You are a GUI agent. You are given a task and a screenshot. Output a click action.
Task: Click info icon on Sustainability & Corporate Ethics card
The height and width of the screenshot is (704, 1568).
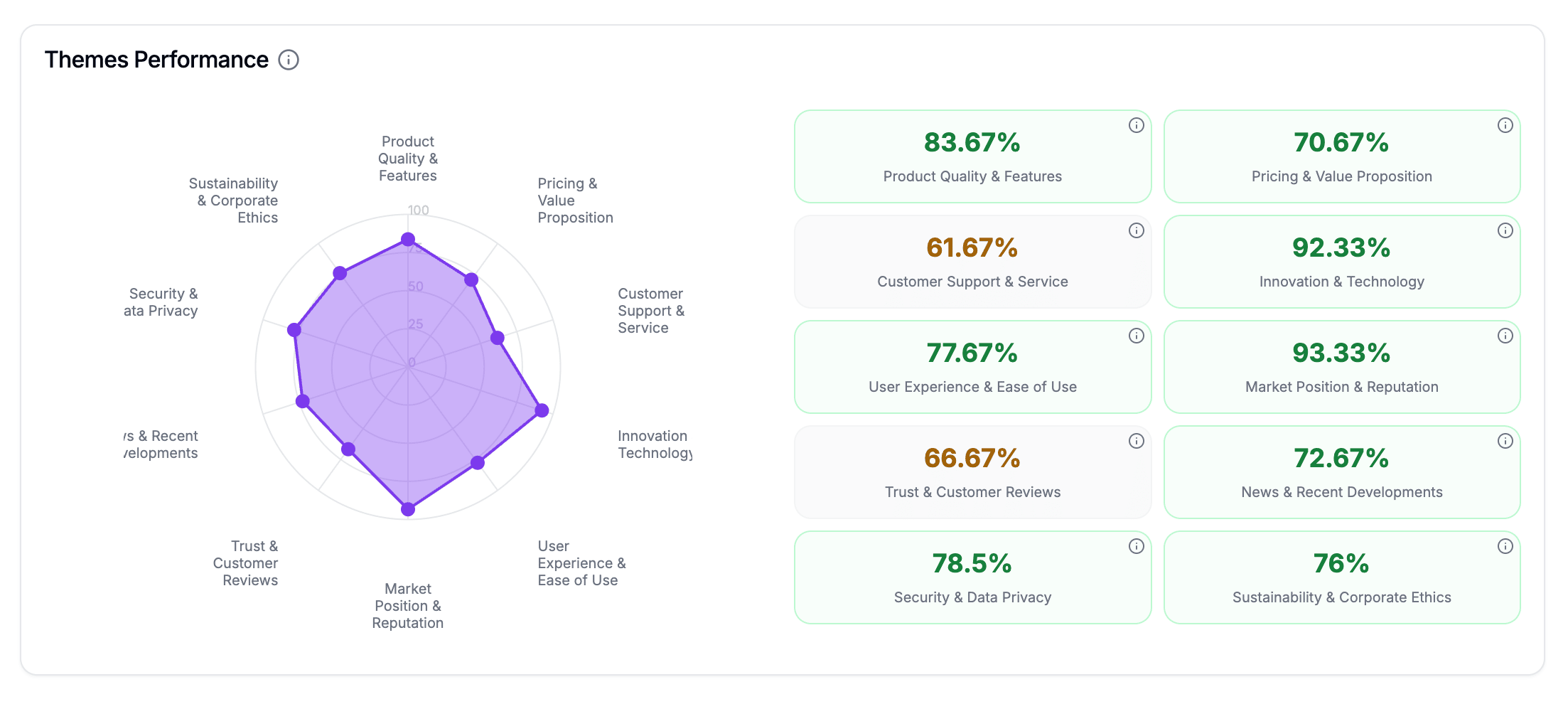(x=1505, y=546)
